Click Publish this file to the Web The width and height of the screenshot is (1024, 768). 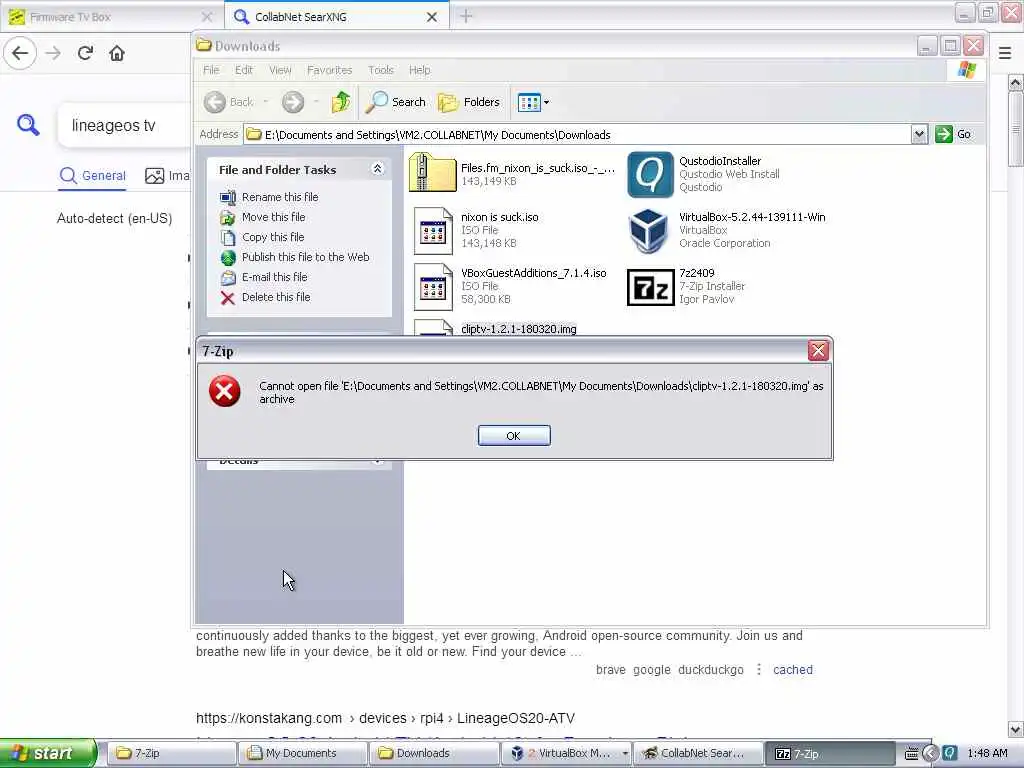coord(306,257)
